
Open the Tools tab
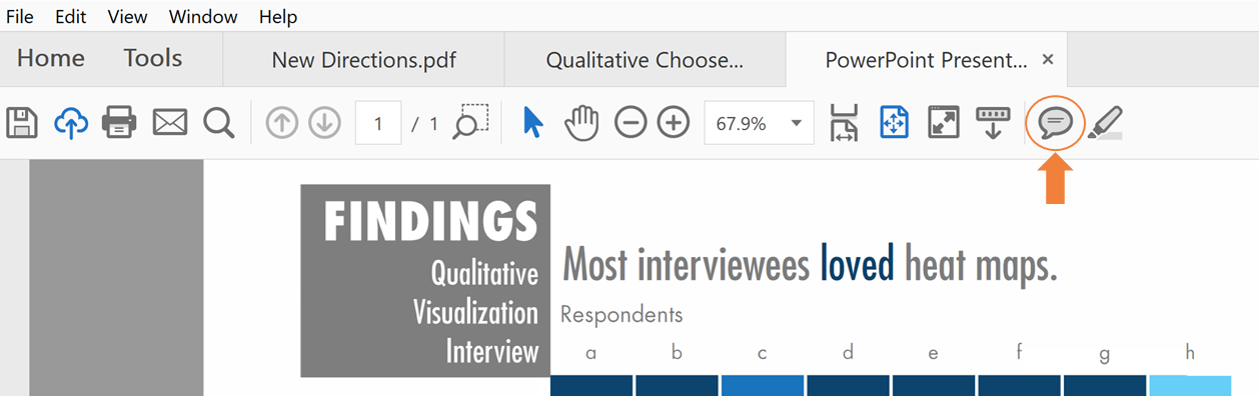click(x=153, y=58)
